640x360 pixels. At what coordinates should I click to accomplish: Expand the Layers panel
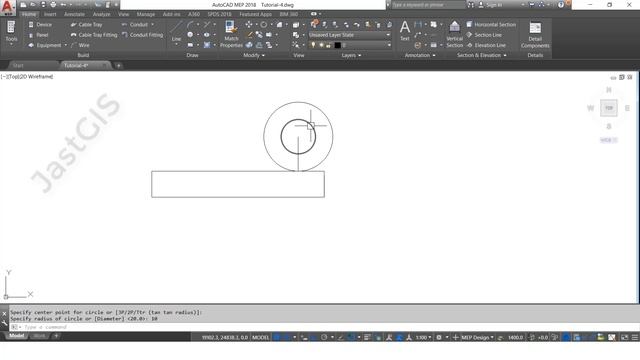351,55
